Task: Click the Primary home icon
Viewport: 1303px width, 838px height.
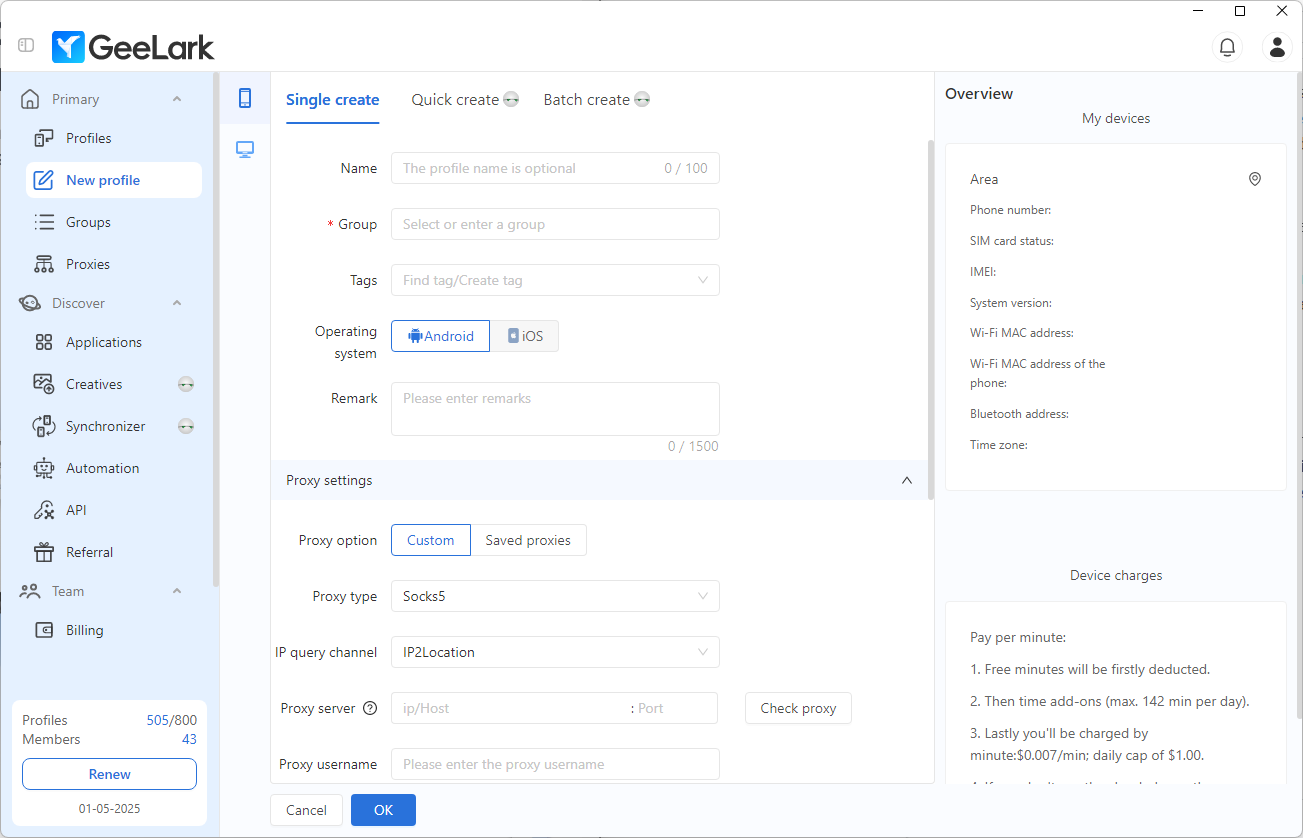Action: (x=30, y=99)
